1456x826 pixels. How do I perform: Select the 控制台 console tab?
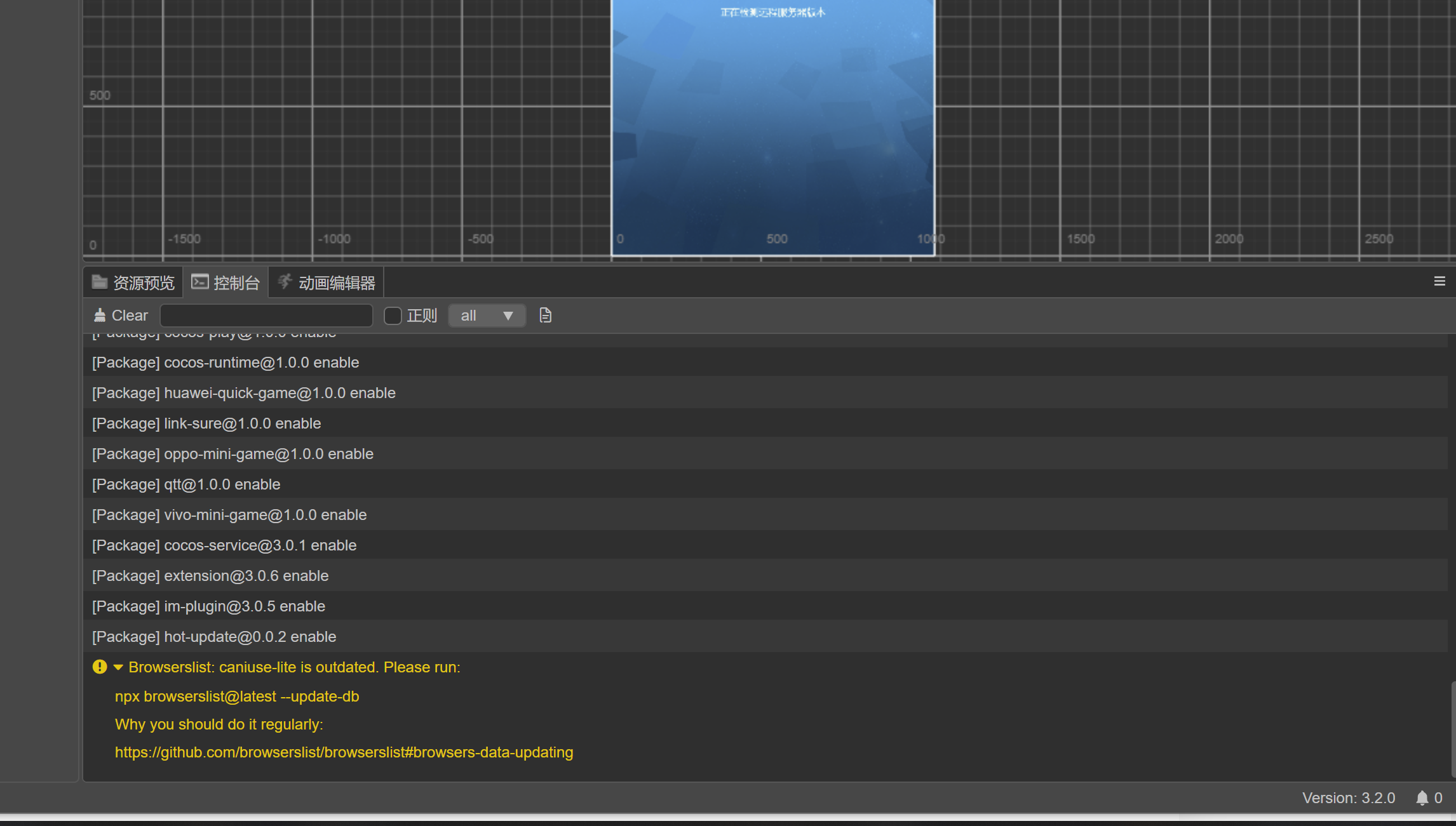(x=226, y=283)
